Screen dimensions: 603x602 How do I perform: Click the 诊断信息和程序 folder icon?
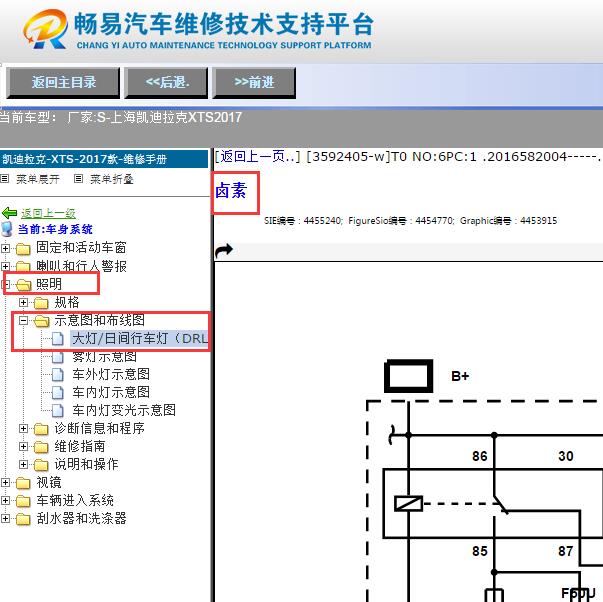41,429
